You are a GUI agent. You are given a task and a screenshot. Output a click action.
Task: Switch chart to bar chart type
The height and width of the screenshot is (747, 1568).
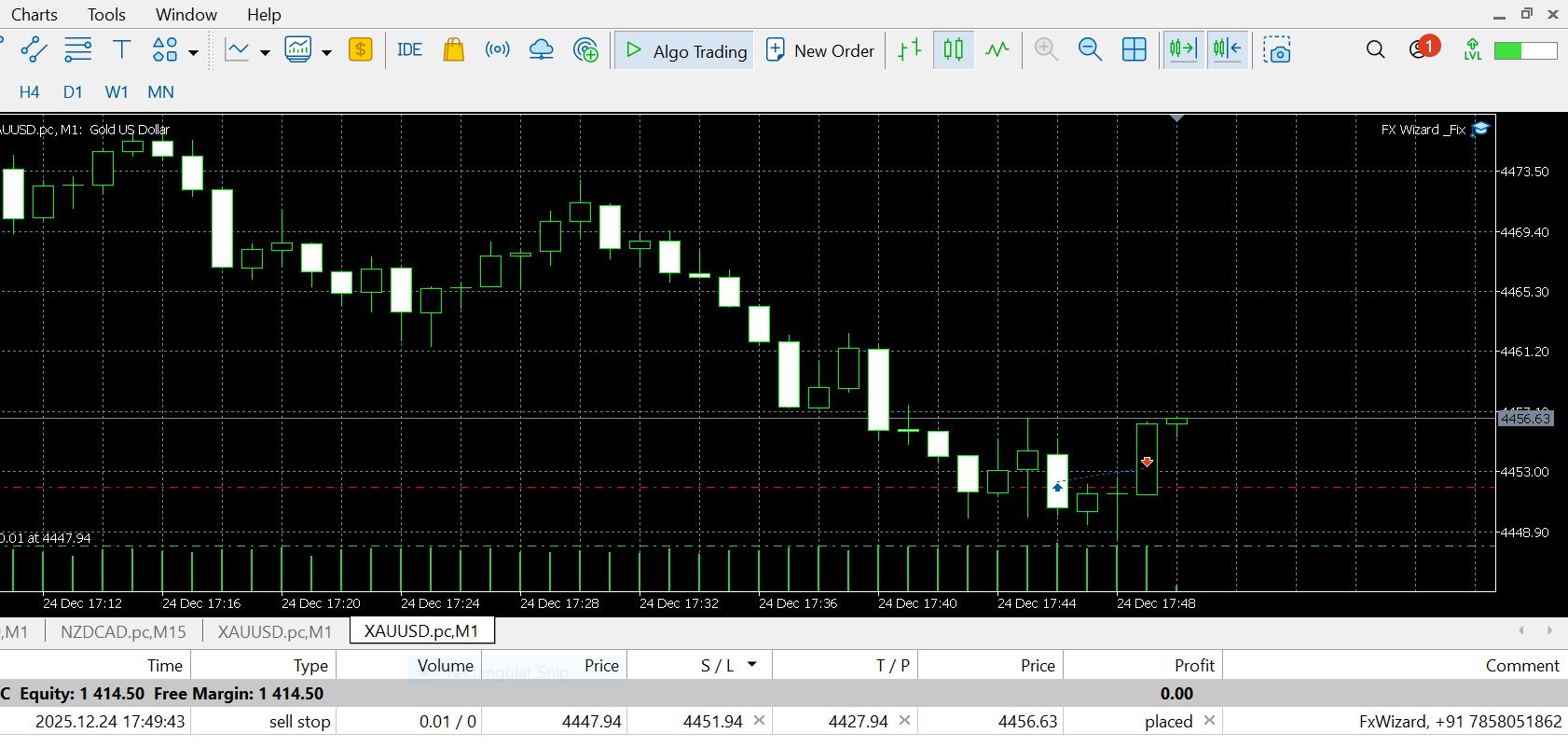click(x=909, y=50)
